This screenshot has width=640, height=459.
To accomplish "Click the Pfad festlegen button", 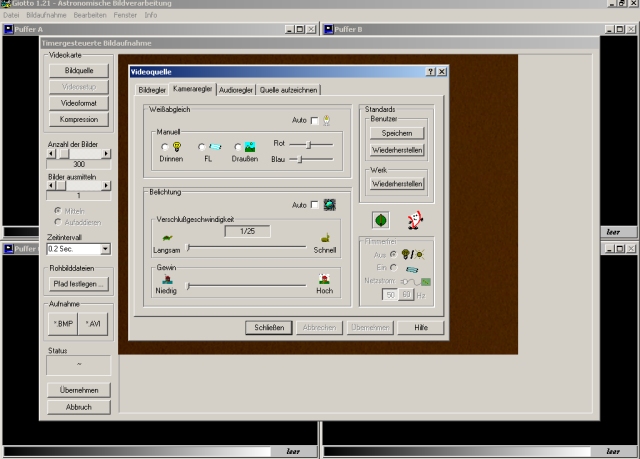I will point(78,284).
